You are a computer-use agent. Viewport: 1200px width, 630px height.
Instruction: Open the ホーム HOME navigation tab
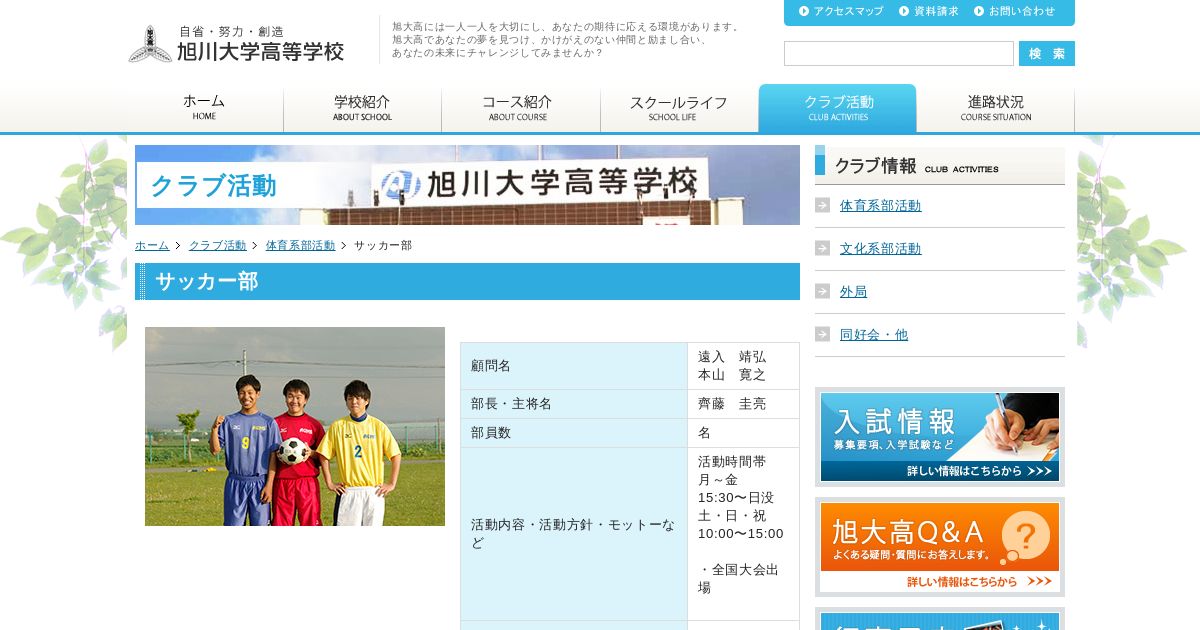point(204,108)
